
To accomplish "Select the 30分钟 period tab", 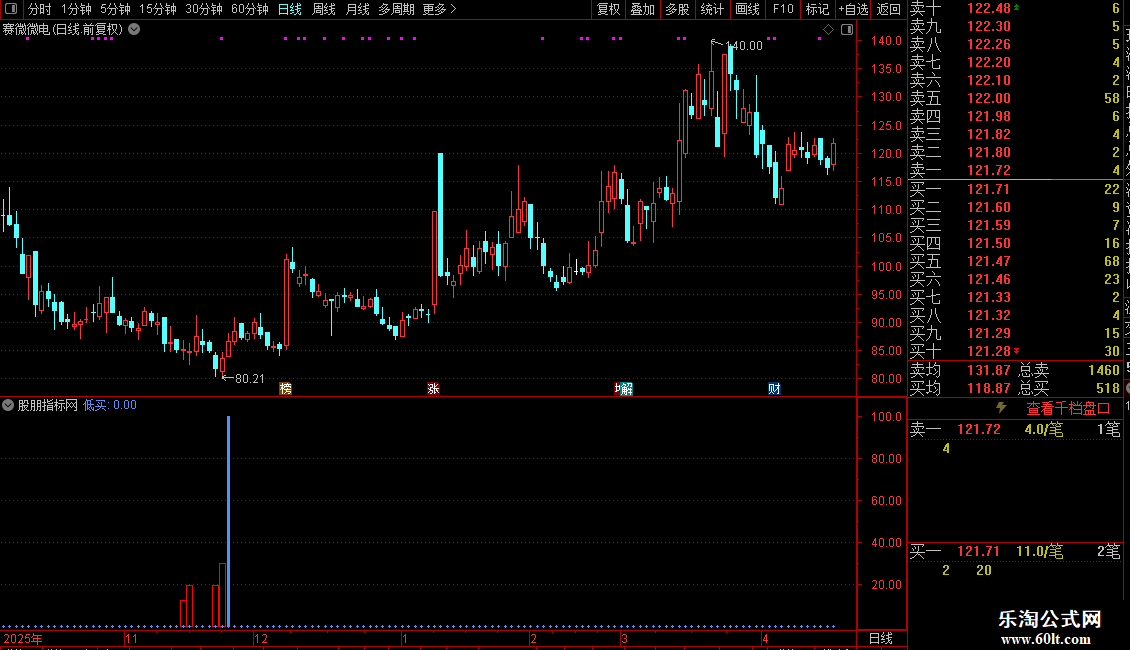I will click(x=204, y=9).
